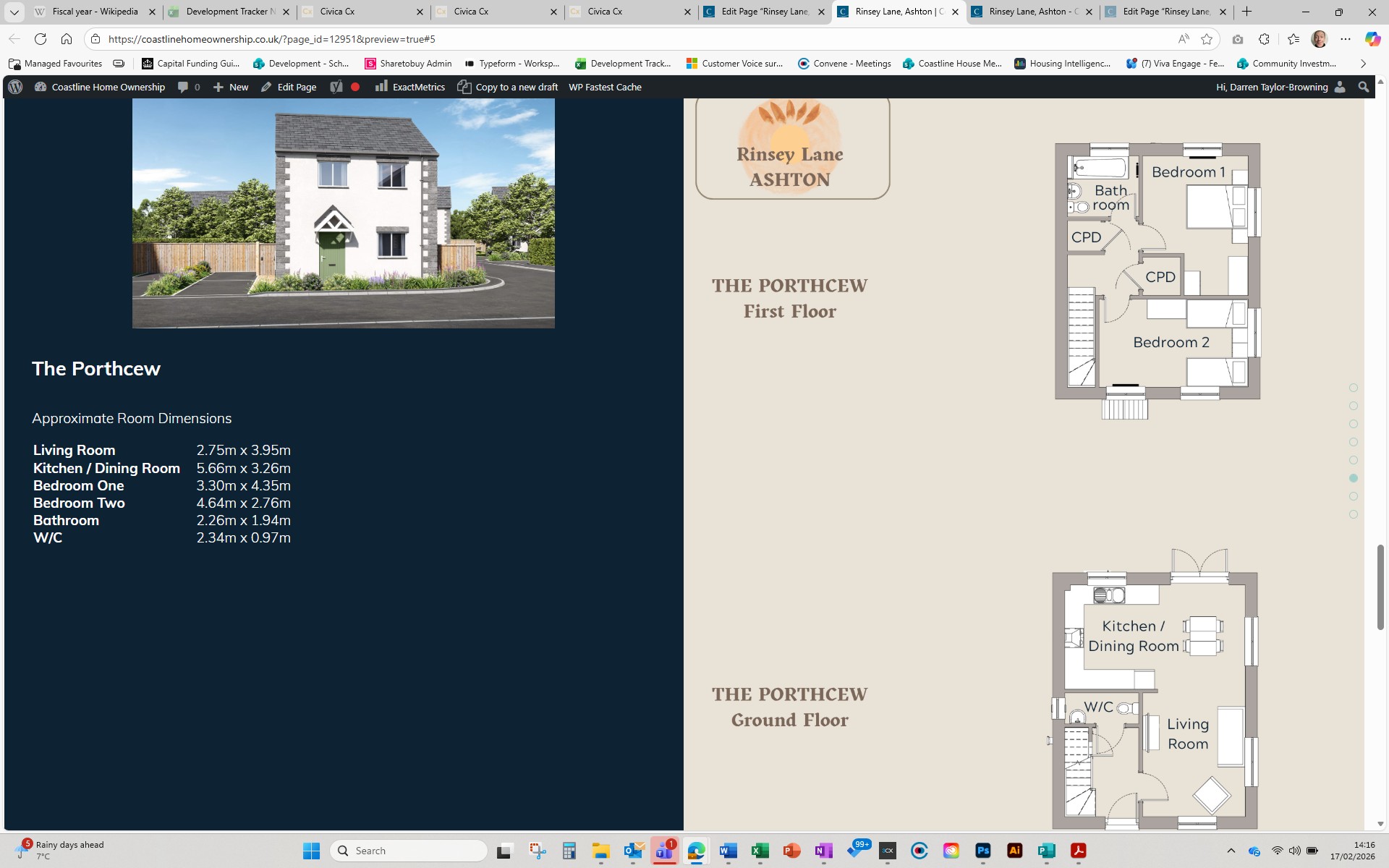Click the browser Refresh icon

pos(41,39)
